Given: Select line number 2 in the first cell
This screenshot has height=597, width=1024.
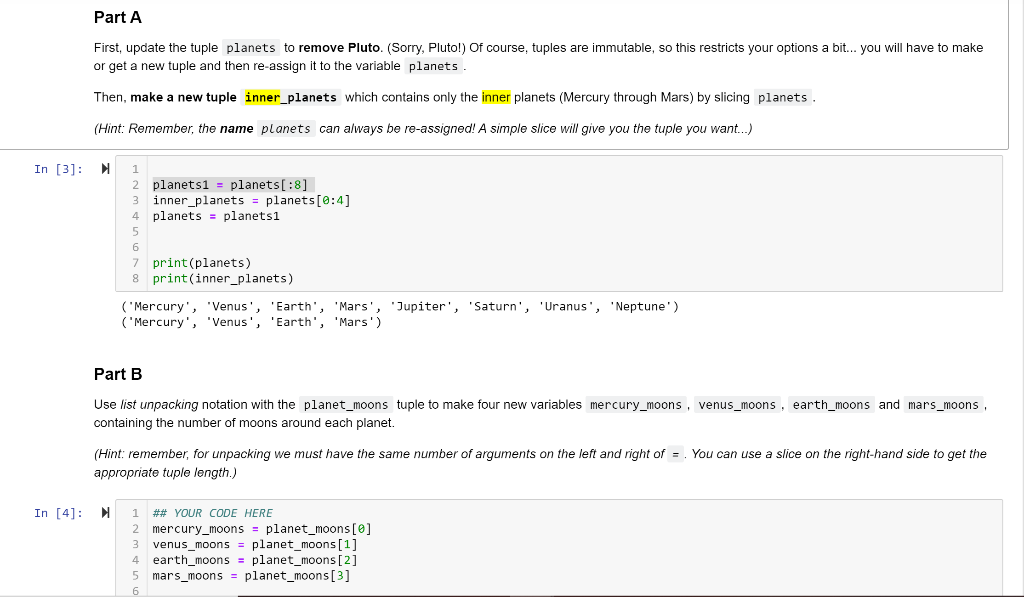Looking at the screenshot, I should click(135, 184).
